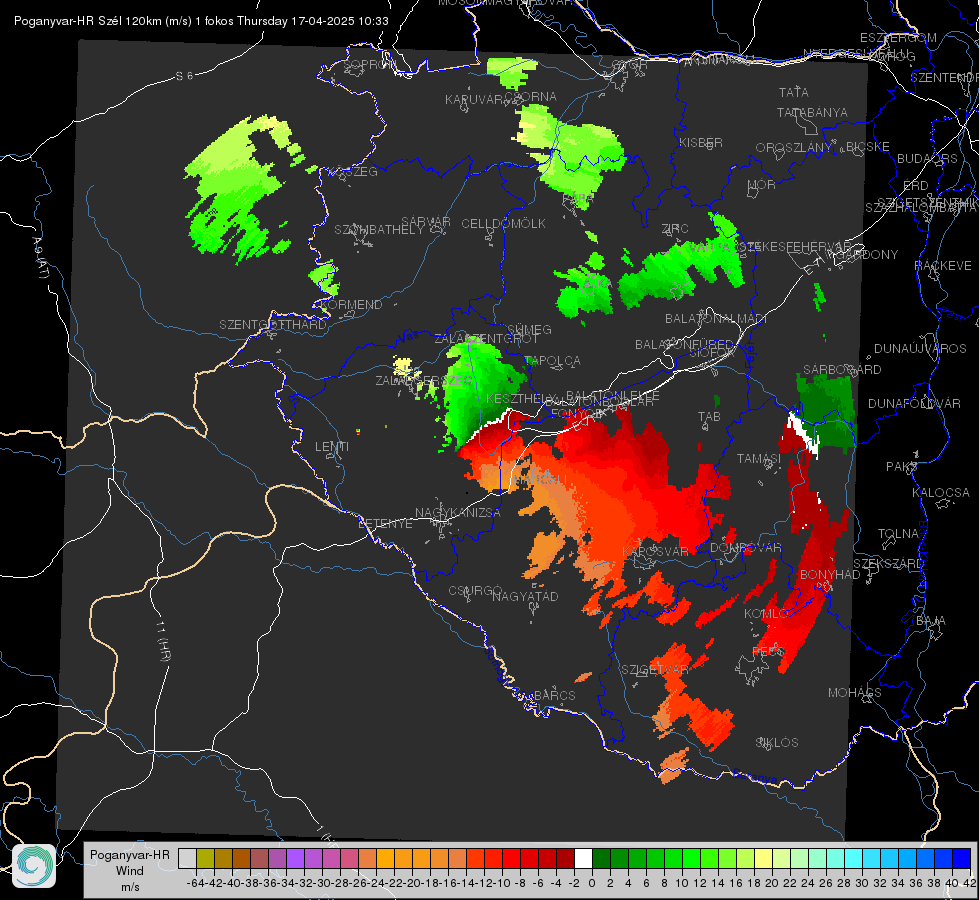Click the CSURGÓ town label

coord(475,591)
